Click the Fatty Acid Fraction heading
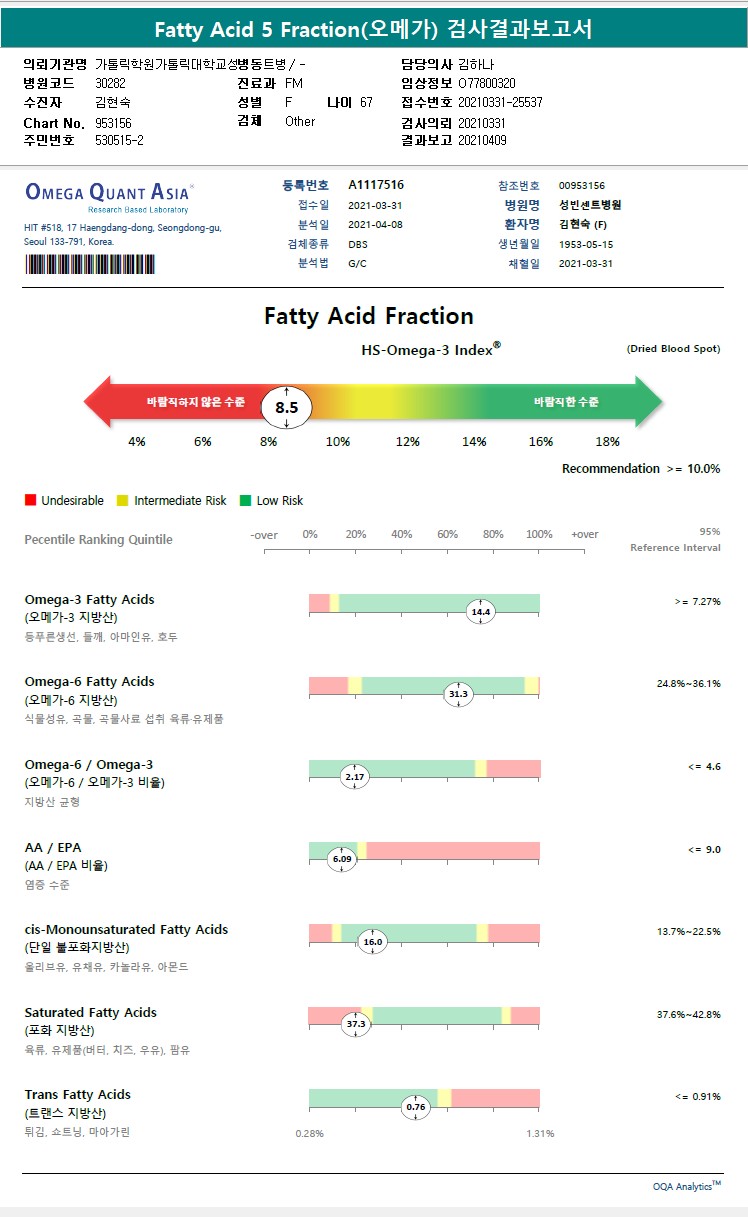This screenshot has width=748, height=1217. tap(369, 316)
